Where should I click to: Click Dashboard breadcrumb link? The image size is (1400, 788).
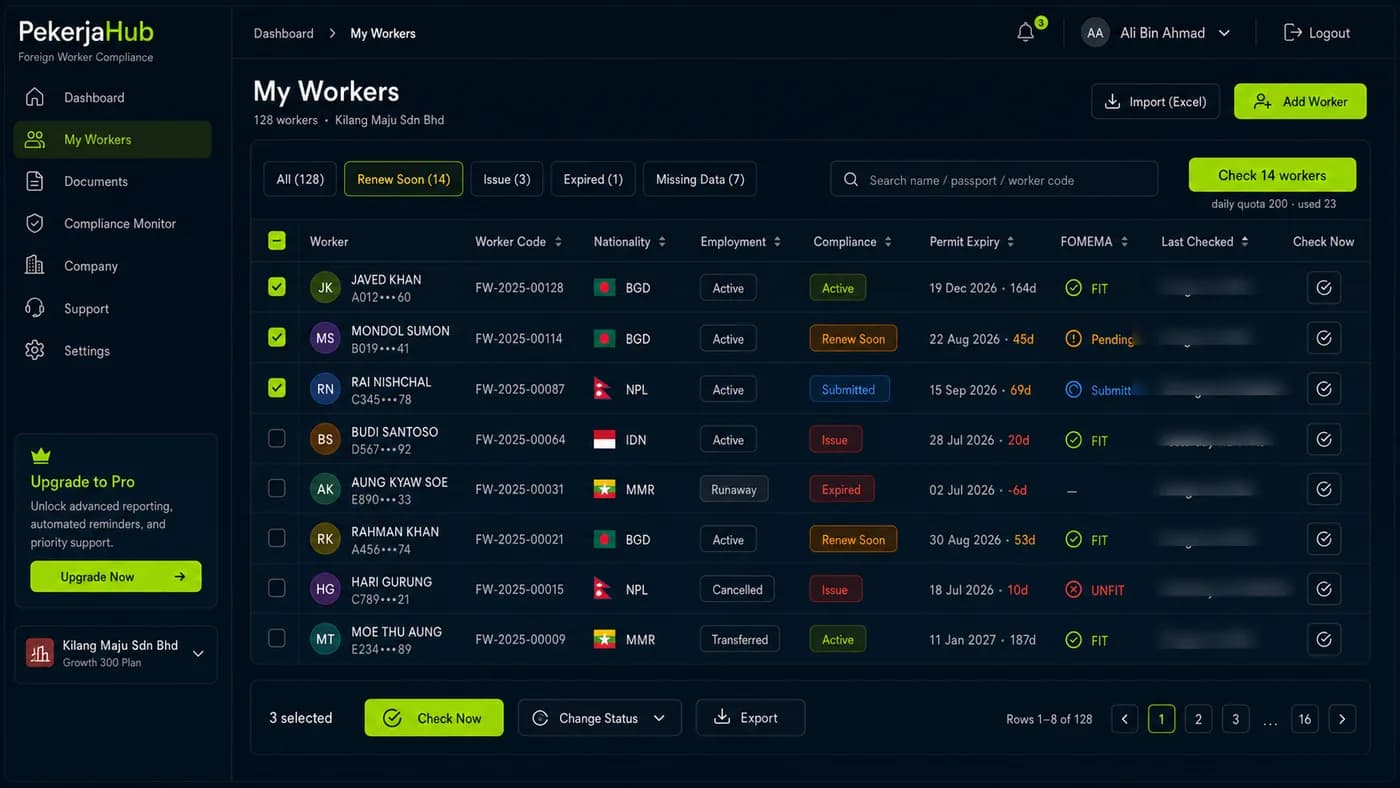point(283,33)
